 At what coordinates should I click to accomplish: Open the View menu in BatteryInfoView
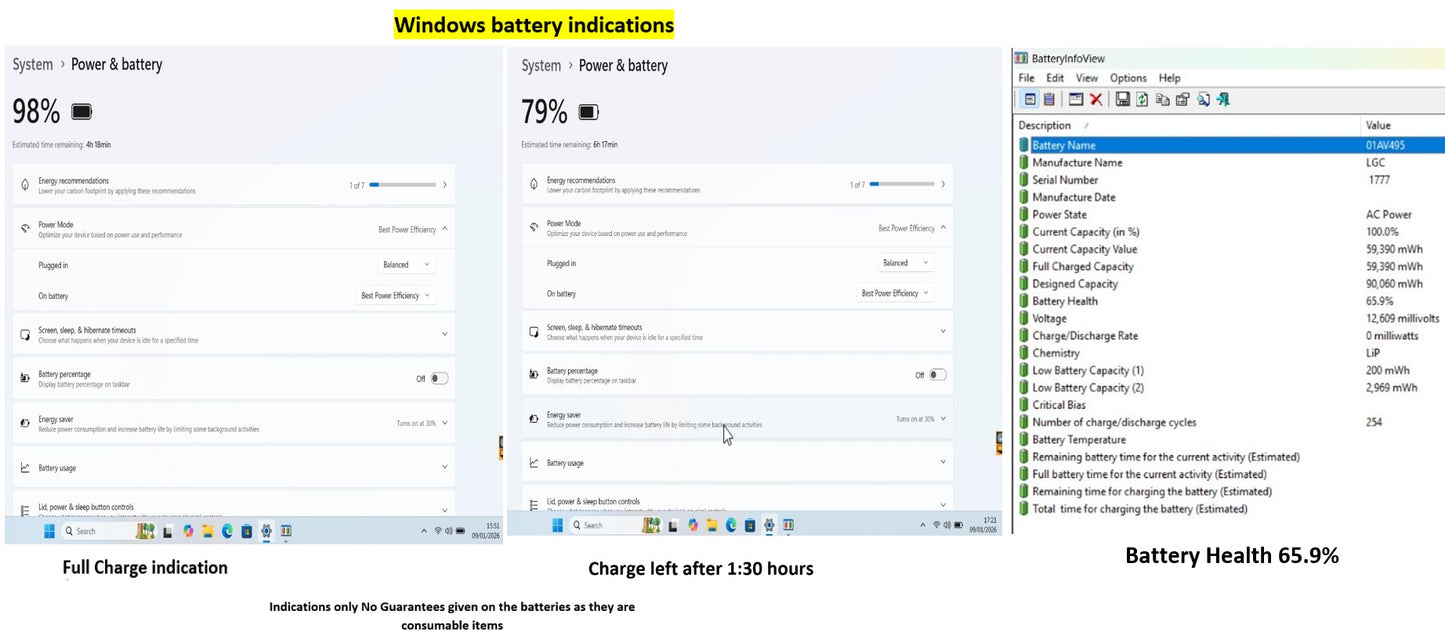point(1086,78)
